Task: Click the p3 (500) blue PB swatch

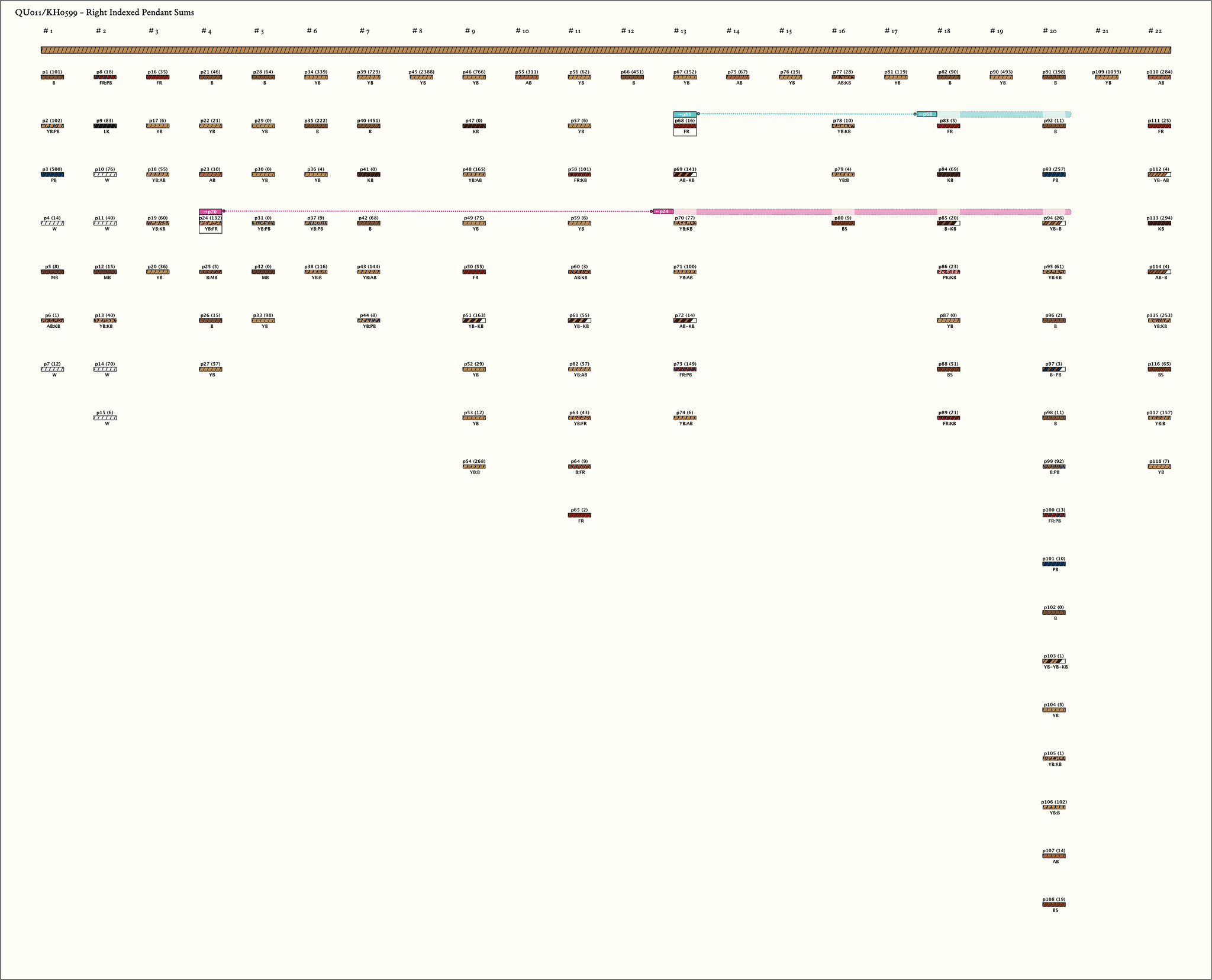Action: coord(53,175)
